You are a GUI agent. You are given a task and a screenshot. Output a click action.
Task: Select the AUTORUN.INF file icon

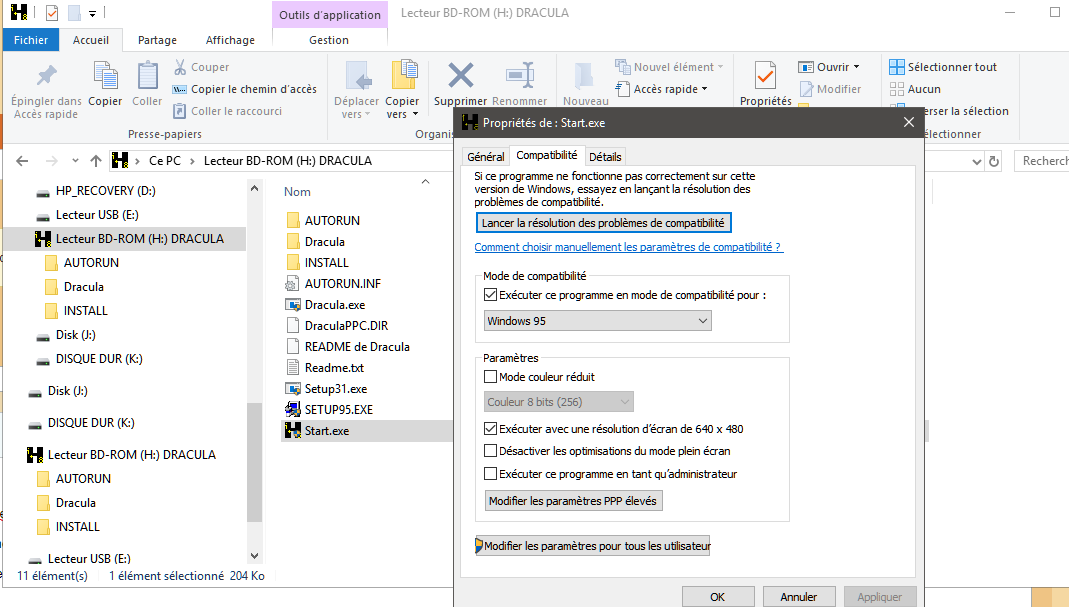click(293, 284)
